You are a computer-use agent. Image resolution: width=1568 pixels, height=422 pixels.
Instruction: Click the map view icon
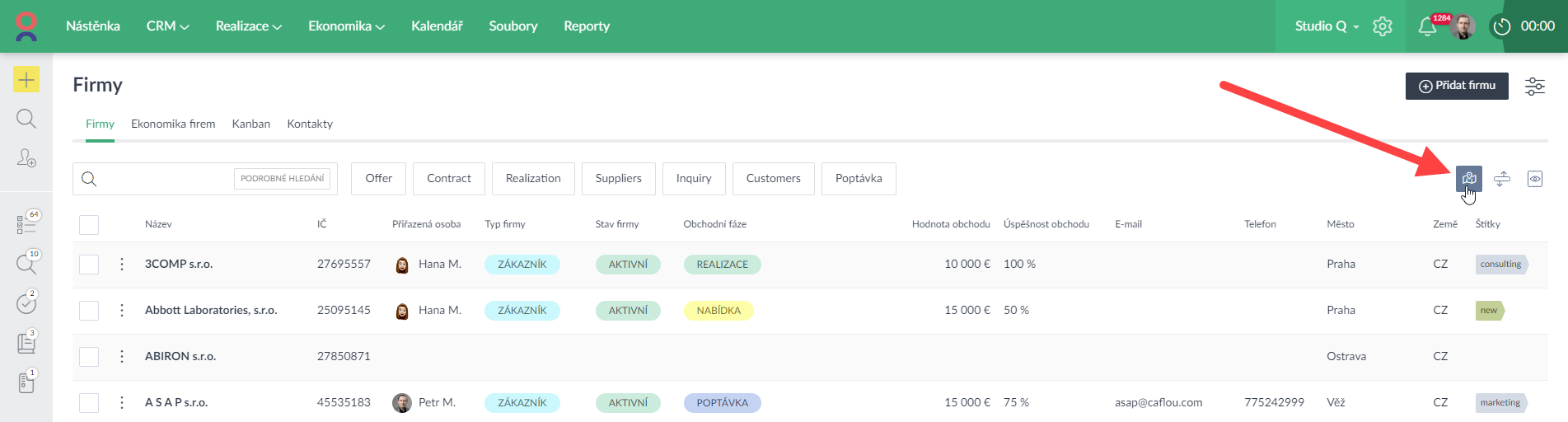1468,179
